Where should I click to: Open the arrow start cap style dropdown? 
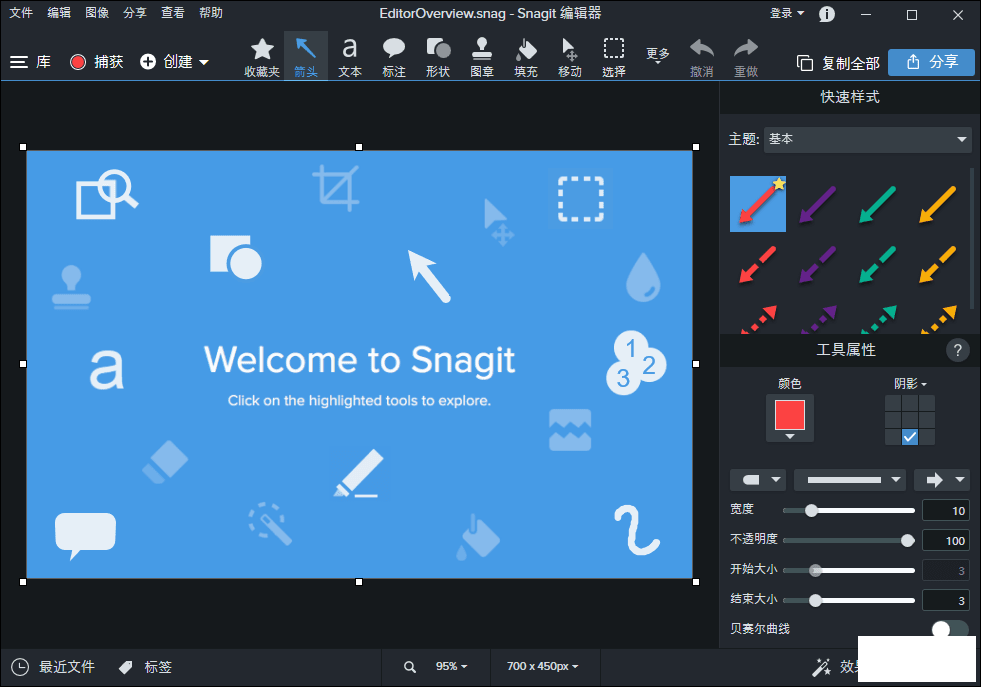pyautogui.click(x=758, y=480)
